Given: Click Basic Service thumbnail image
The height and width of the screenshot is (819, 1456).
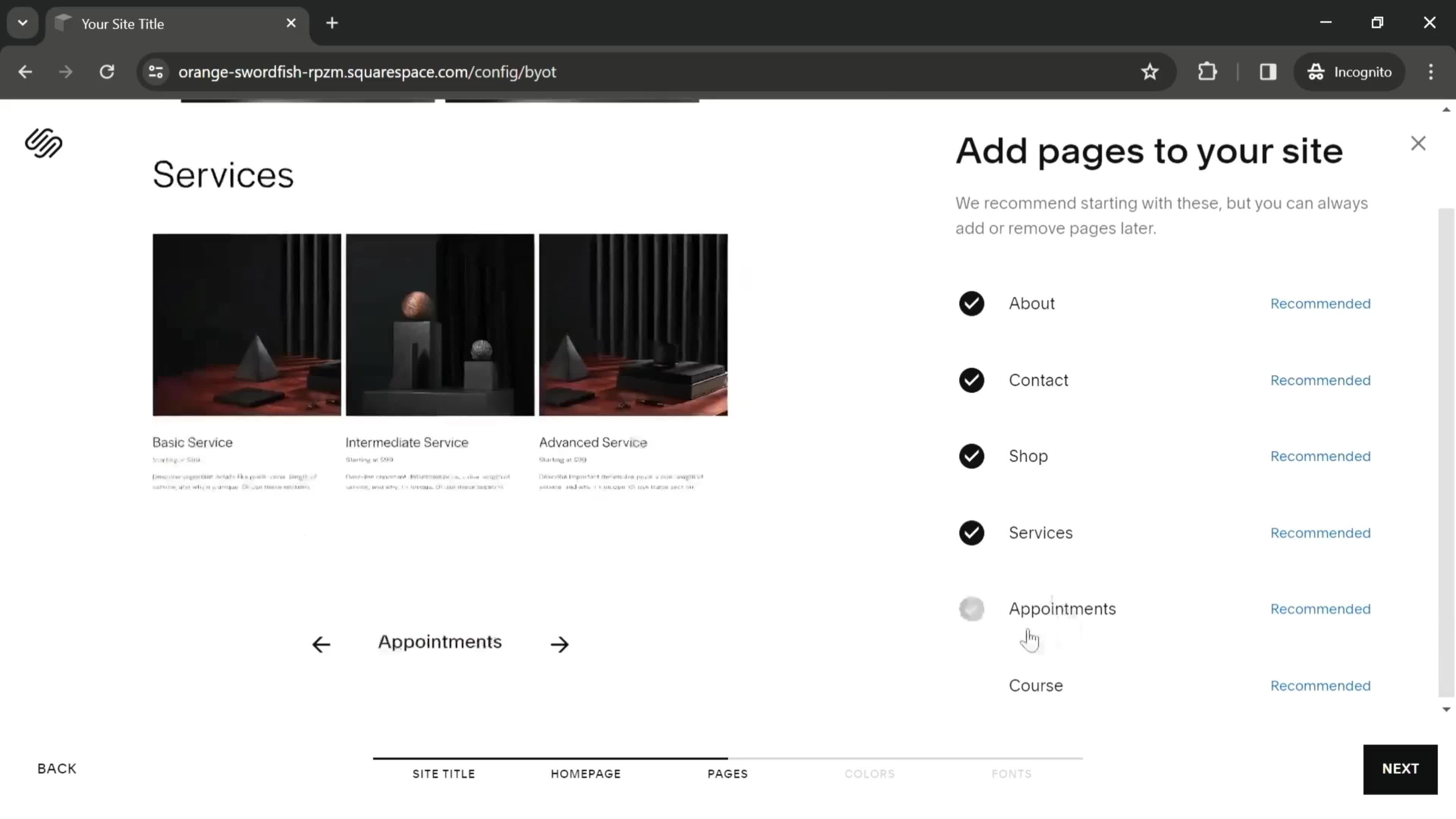Looking at the screenshot, I should [x=247, y=325].
